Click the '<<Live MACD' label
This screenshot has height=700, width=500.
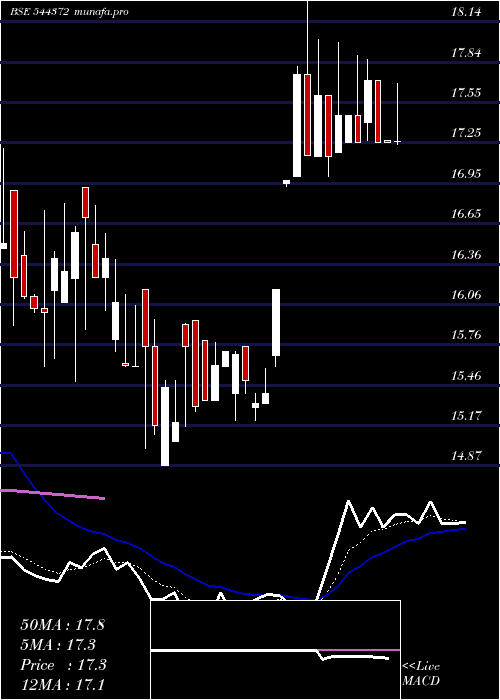tap(421, 673)
